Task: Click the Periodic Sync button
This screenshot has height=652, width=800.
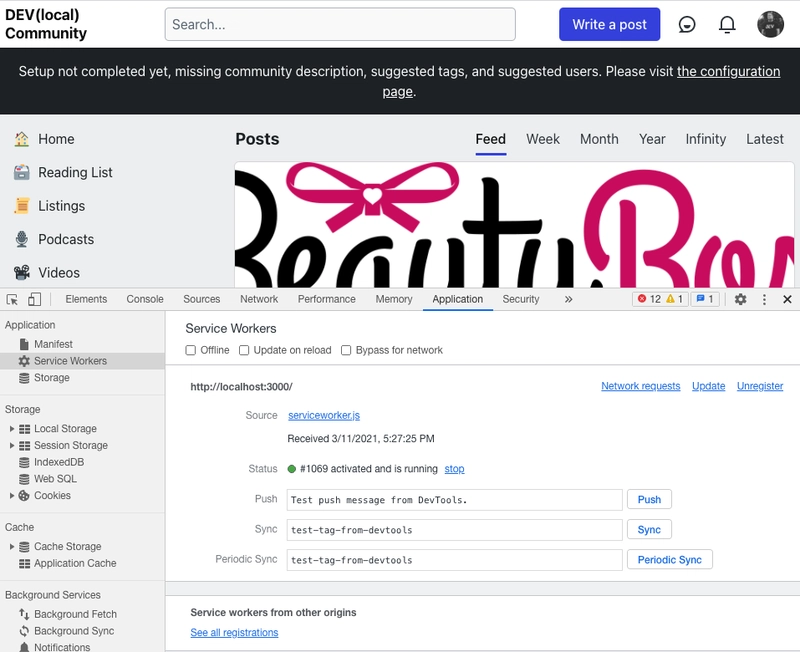Action: 669,560
